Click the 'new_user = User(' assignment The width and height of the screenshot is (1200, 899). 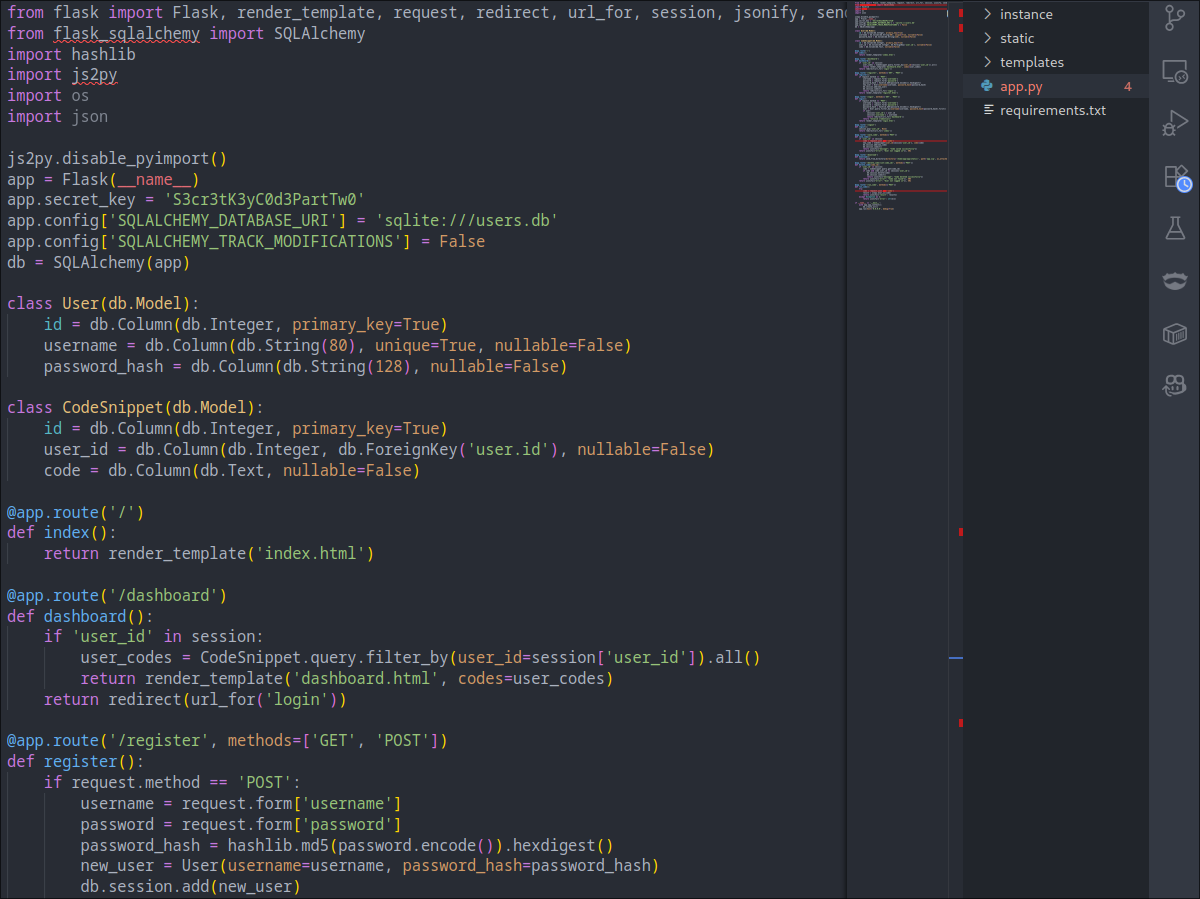point(154,867)
